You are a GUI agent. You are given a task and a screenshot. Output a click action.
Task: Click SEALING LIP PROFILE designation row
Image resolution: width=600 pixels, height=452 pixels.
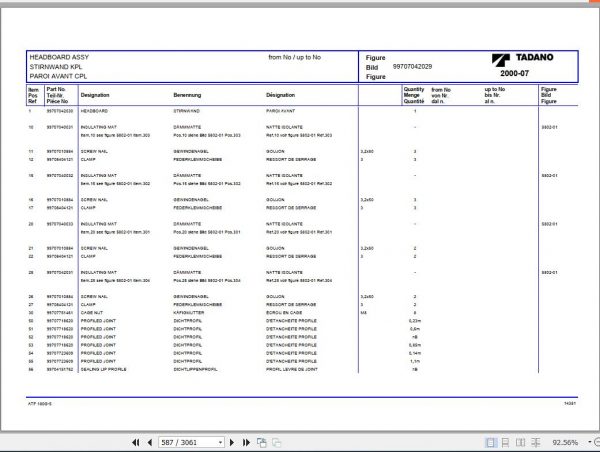pyautogui.click(x=103, y=369)
